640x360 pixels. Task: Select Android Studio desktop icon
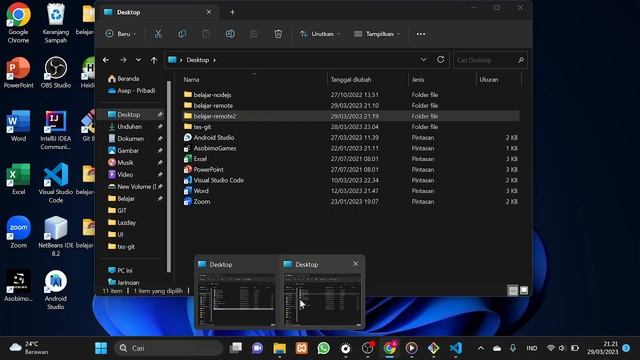click(x=56, y=290)
